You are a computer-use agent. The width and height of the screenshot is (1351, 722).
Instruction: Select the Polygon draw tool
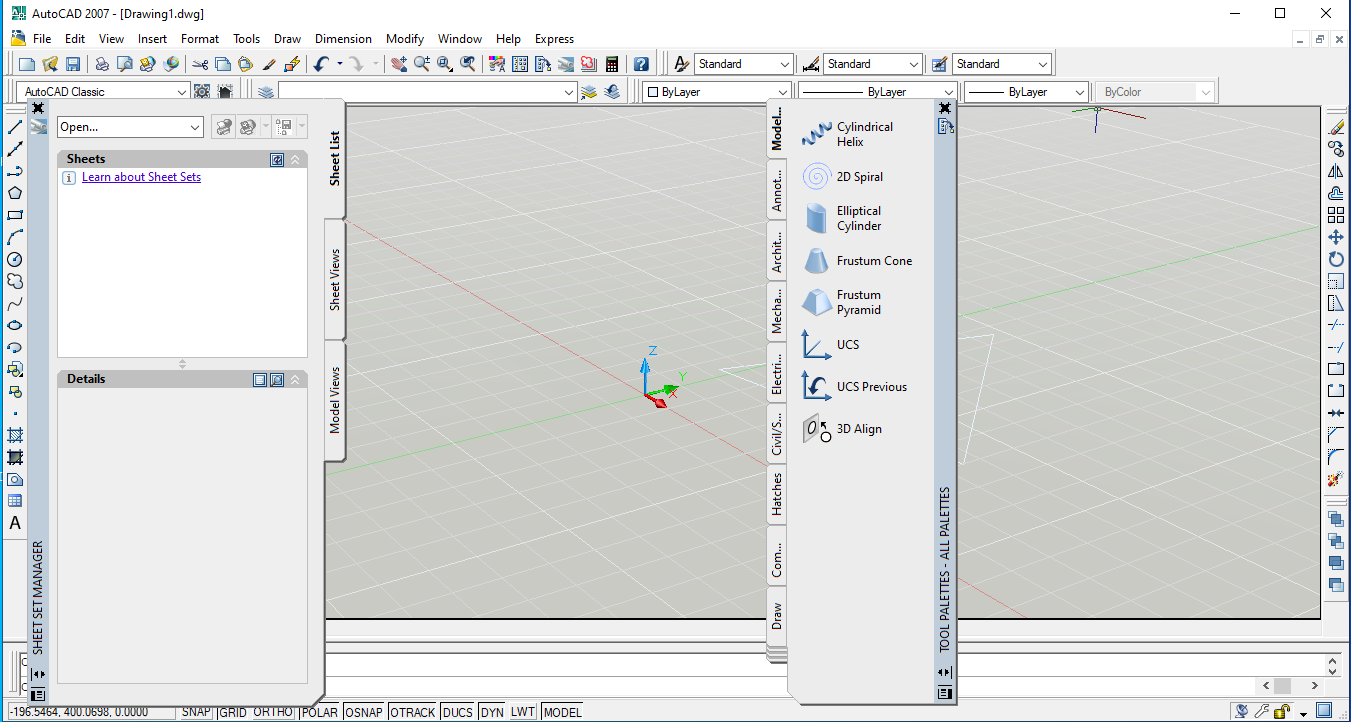tap(15, 193)
